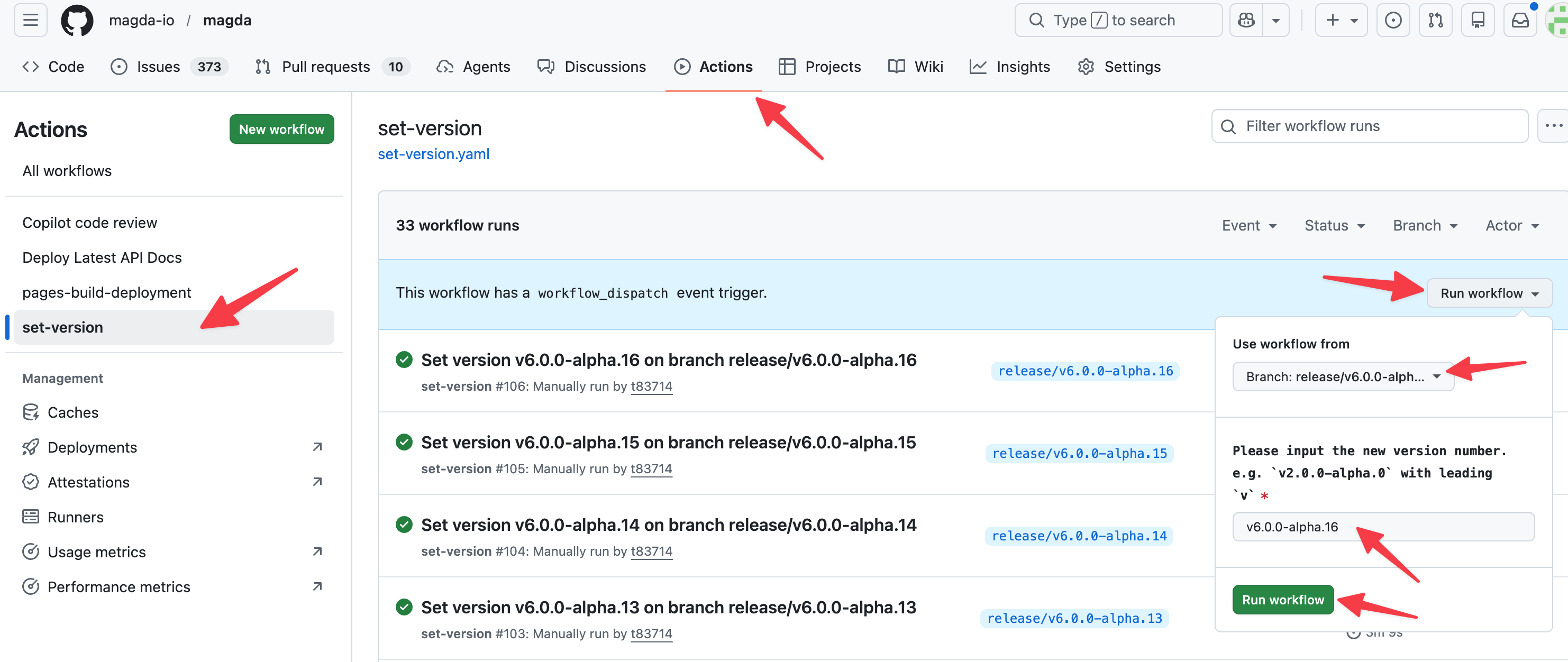
Task: Open run Set version v6.0.0-alpha.14
Action: point(668,525)
